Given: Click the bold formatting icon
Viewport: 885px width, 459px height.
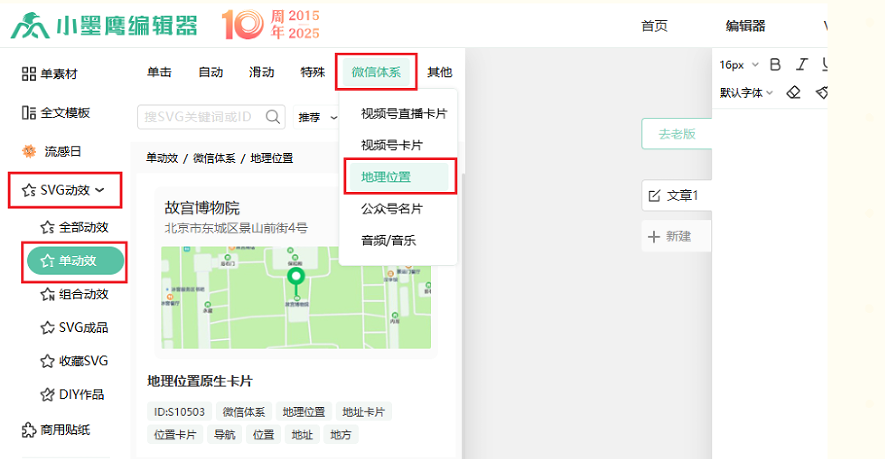Looking at the screenshot, I should tap(775, 65).
